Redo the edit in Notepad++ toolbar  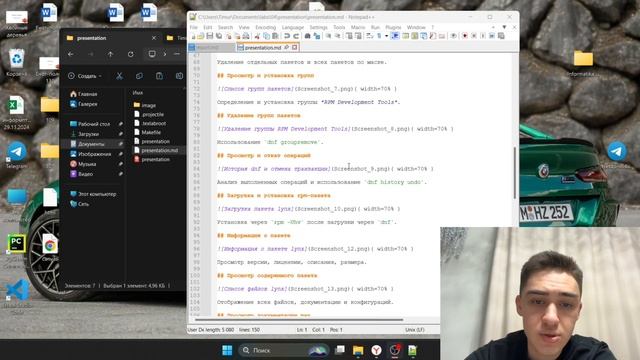296,36
